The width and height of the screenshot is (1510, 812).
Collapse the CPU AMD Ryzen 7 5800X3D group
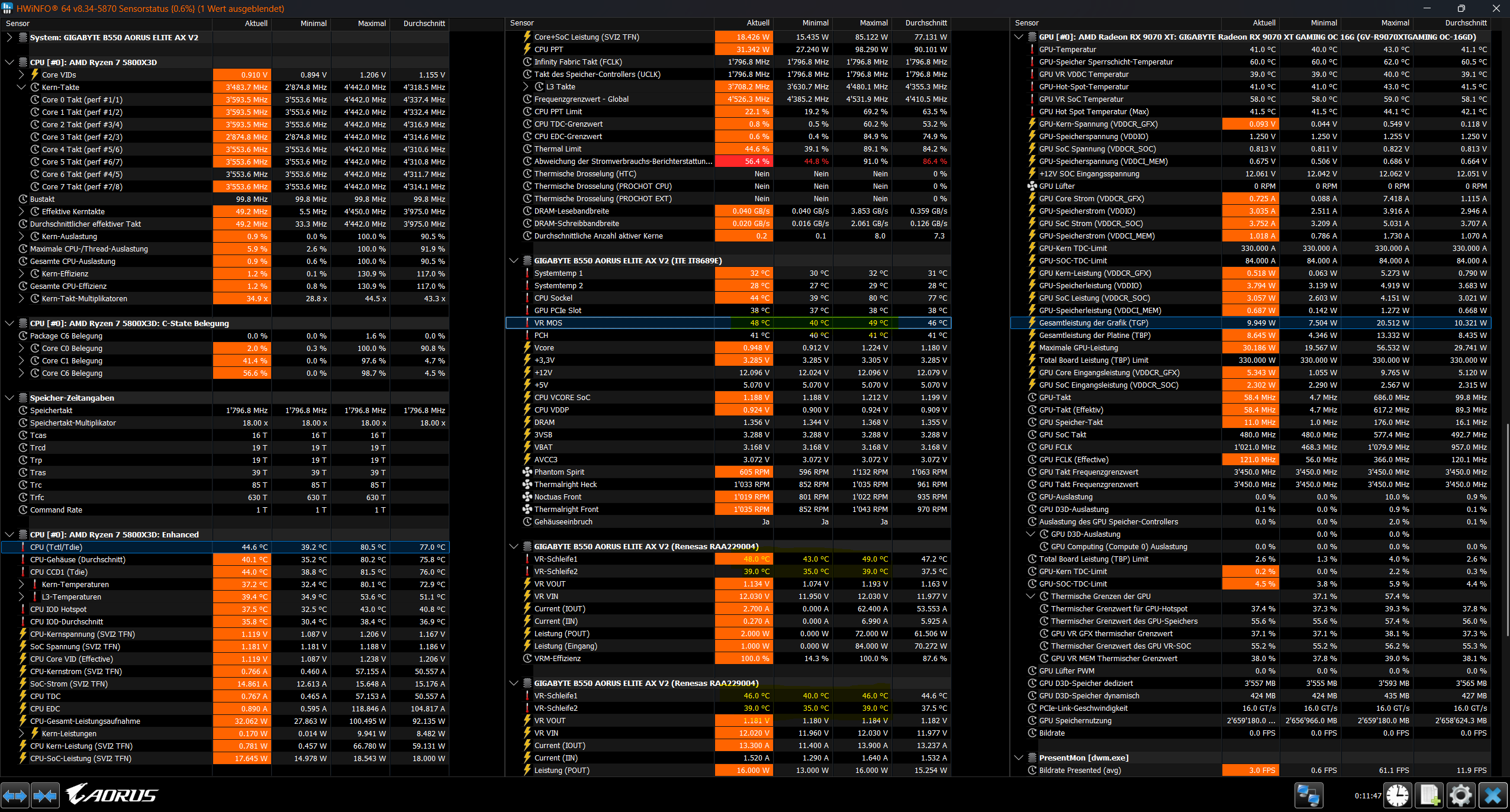[9, 62]
